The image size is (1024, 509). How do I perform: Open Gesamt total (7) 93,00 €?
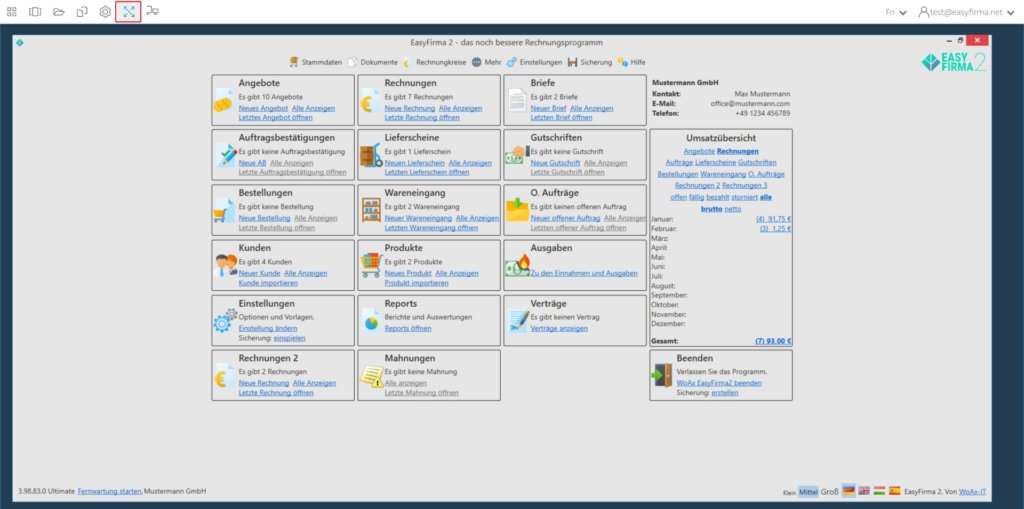(773, 341)
